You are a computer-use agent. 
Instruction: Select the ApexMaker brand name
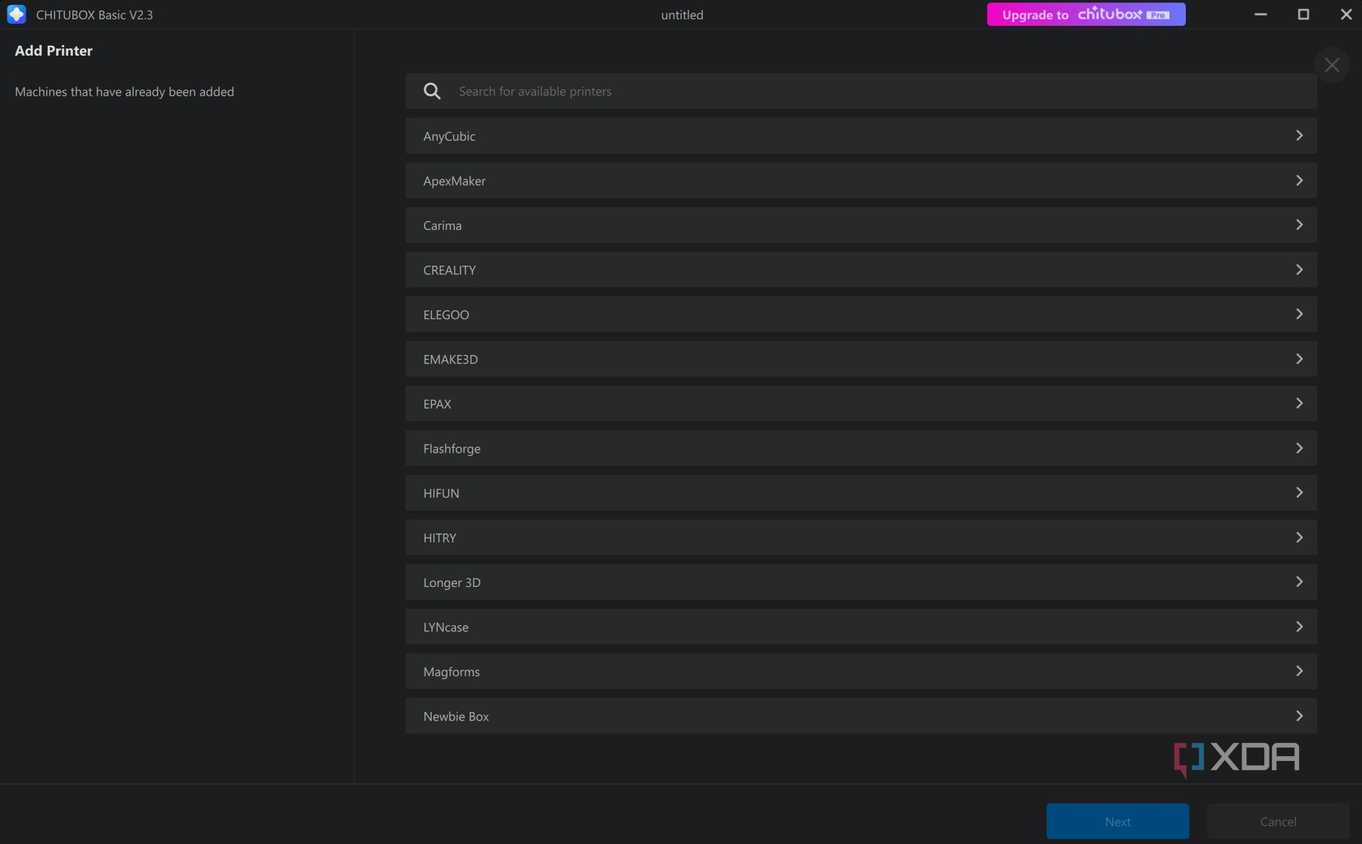tap(454, 181)
